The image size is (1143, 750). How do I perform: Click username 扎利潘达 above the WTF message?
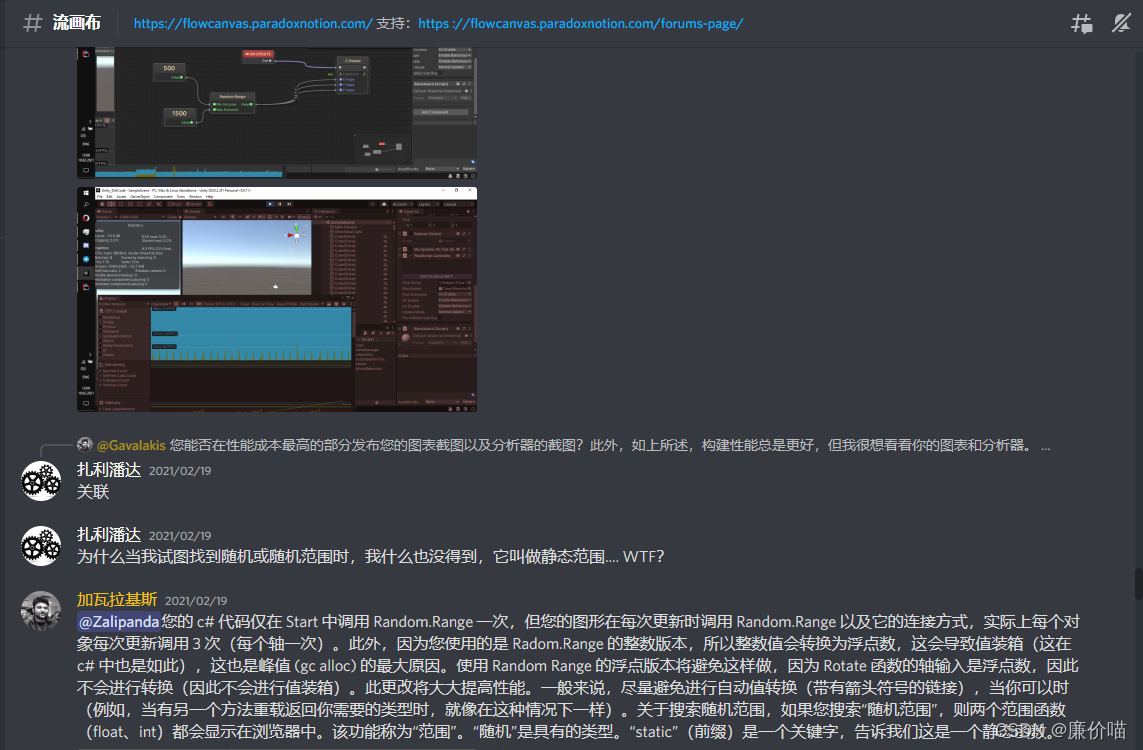tap(109, 535)
